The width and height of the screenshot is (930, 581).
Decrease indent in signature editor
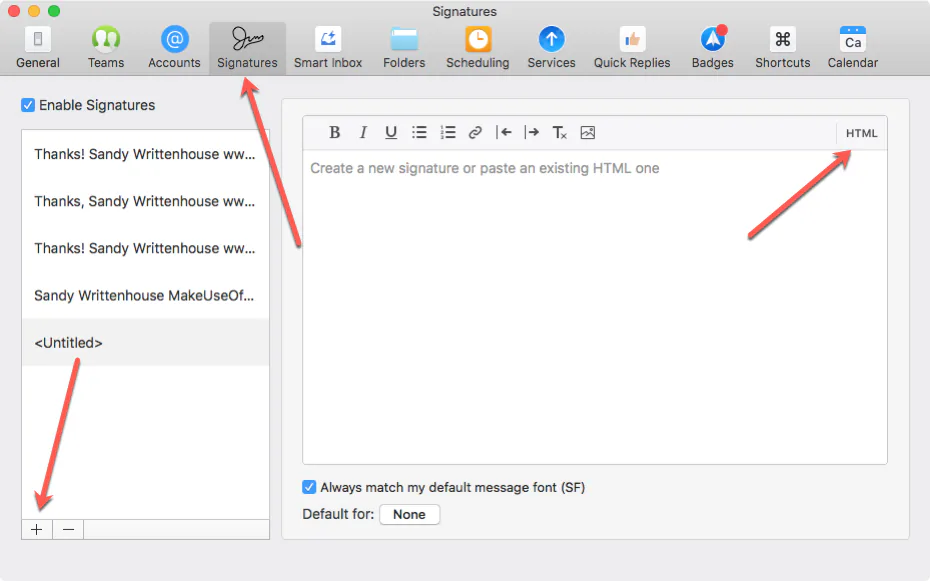[504, 133]
